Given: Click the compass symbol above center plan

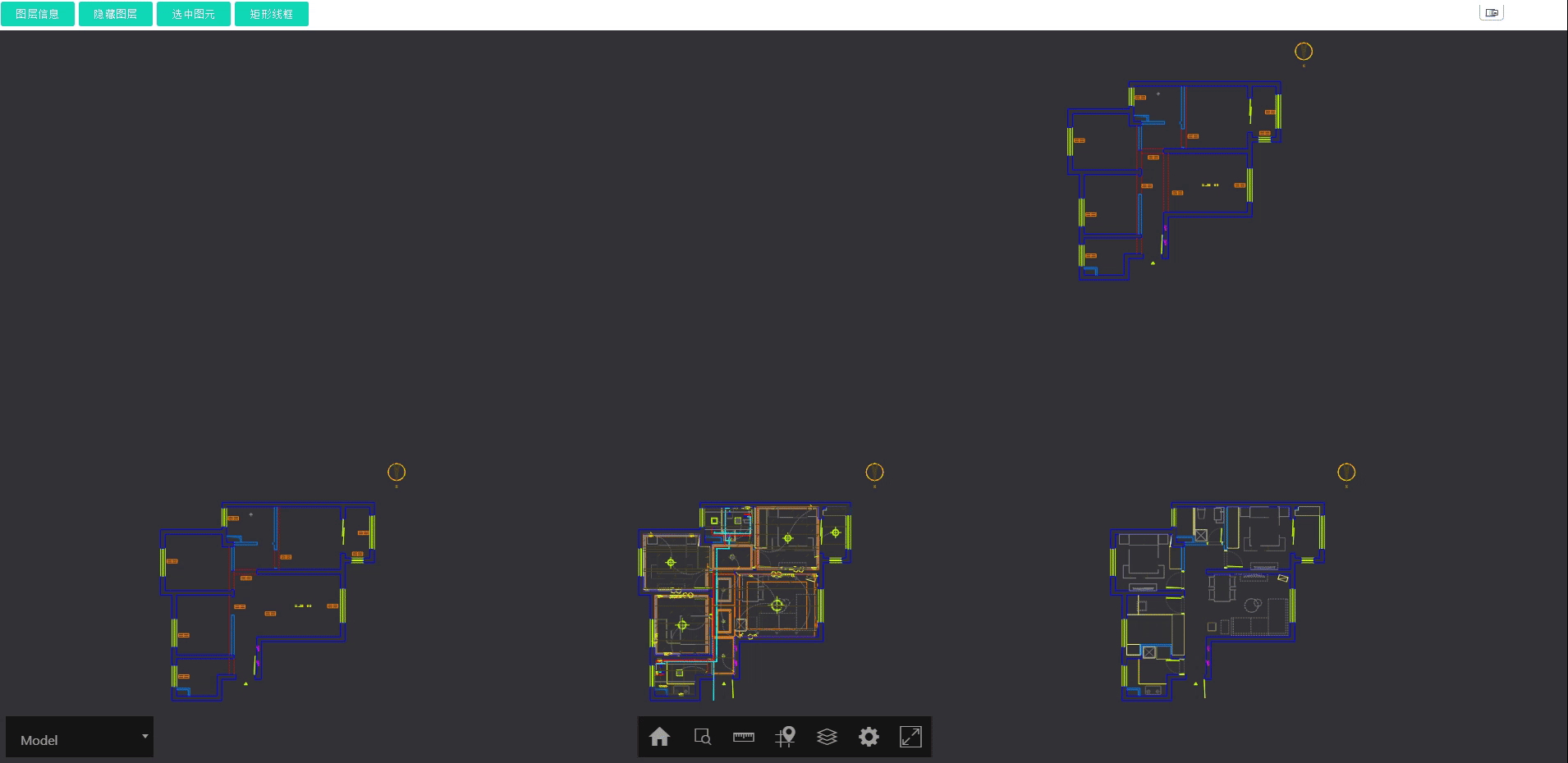Looking at the screenshot, I should tap(874, 473).
